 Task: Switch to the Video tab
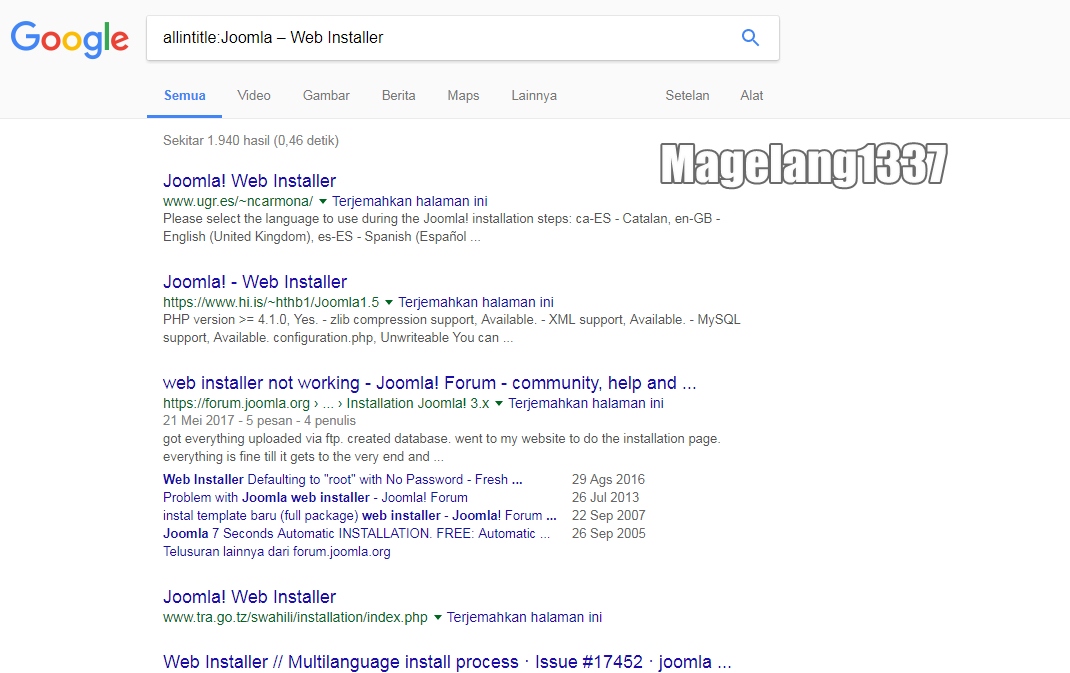[254, 96]
